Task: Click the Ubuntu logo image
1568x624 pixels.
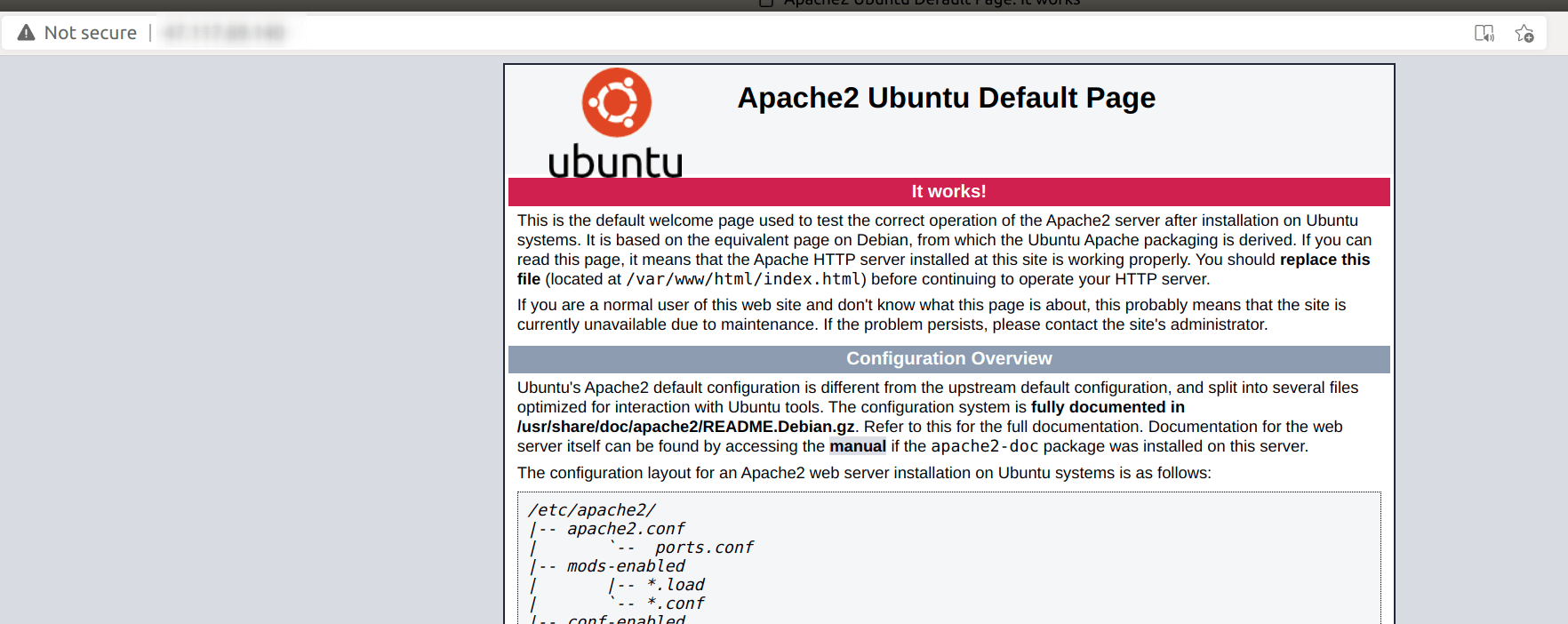Action: (x=615, y=123)
